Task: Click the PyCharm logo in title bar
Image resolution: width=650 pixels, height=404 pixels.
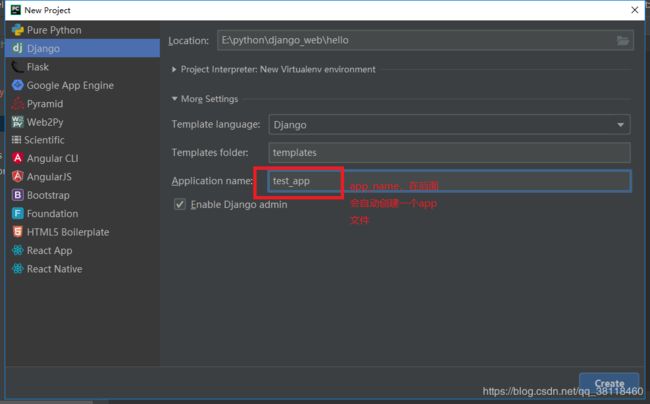Action: coord(16,10)
